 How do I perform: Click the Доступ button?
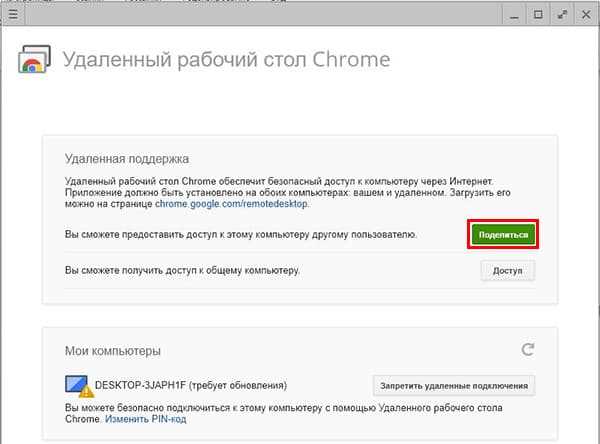point(507,271)
